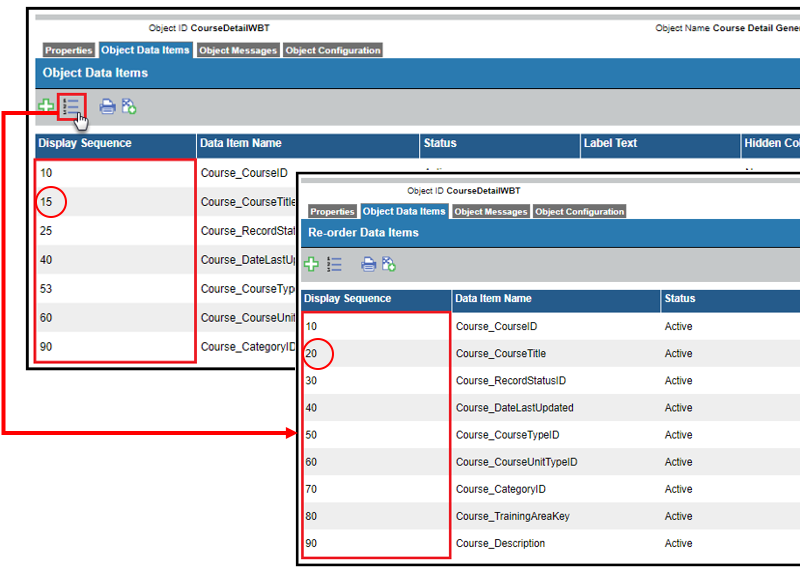Viewport: 800px width, 568px height.
Task: Click Course_CourseTitle in front window
Action: click(x=501, y=354)
